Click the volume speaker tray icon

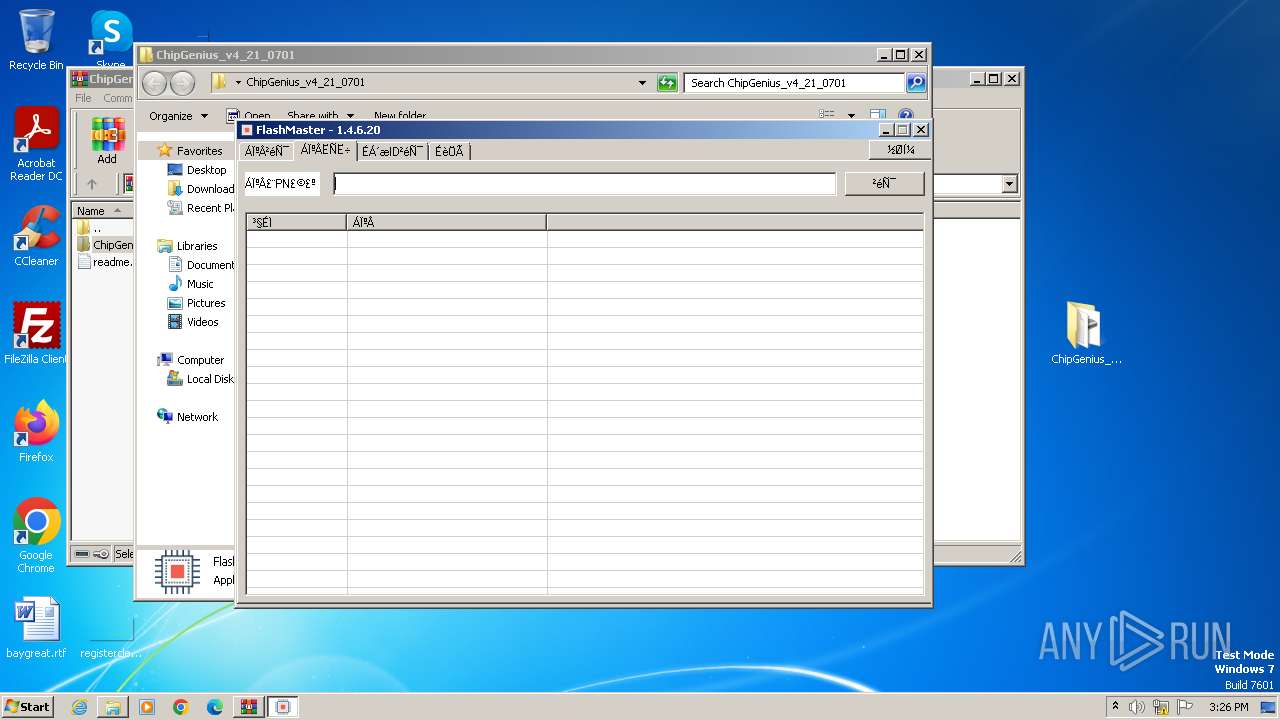pos(1137,707)
